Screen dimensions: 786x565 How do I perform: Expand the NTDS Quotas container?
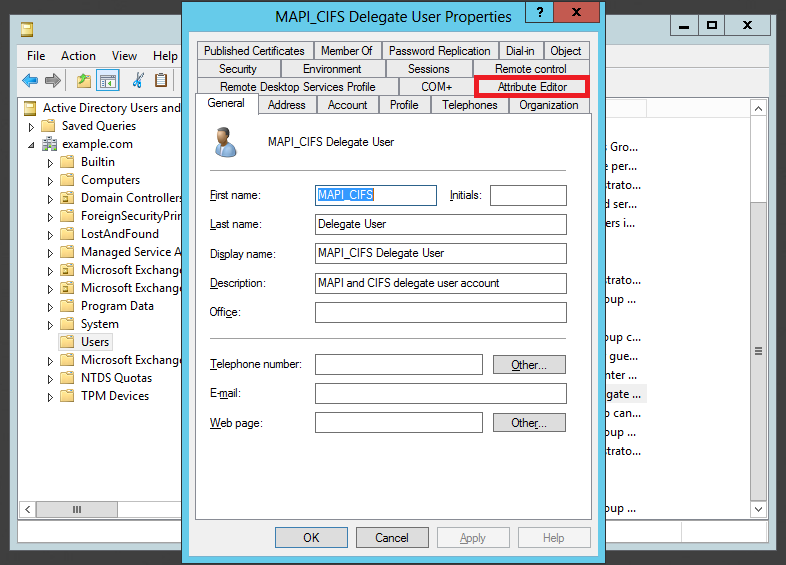[50, 379]
